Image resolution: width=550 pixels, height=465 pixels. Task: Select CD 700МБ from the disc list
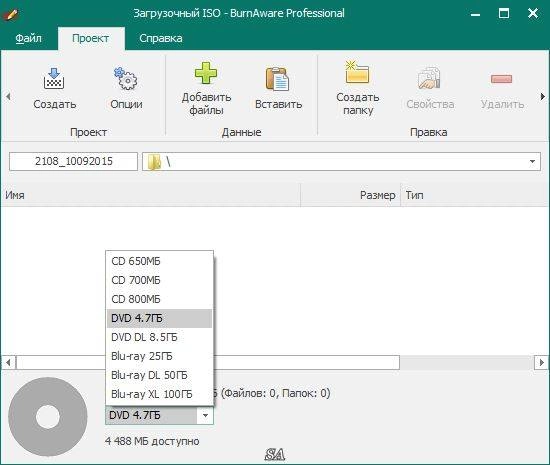(x=159, y=280)
